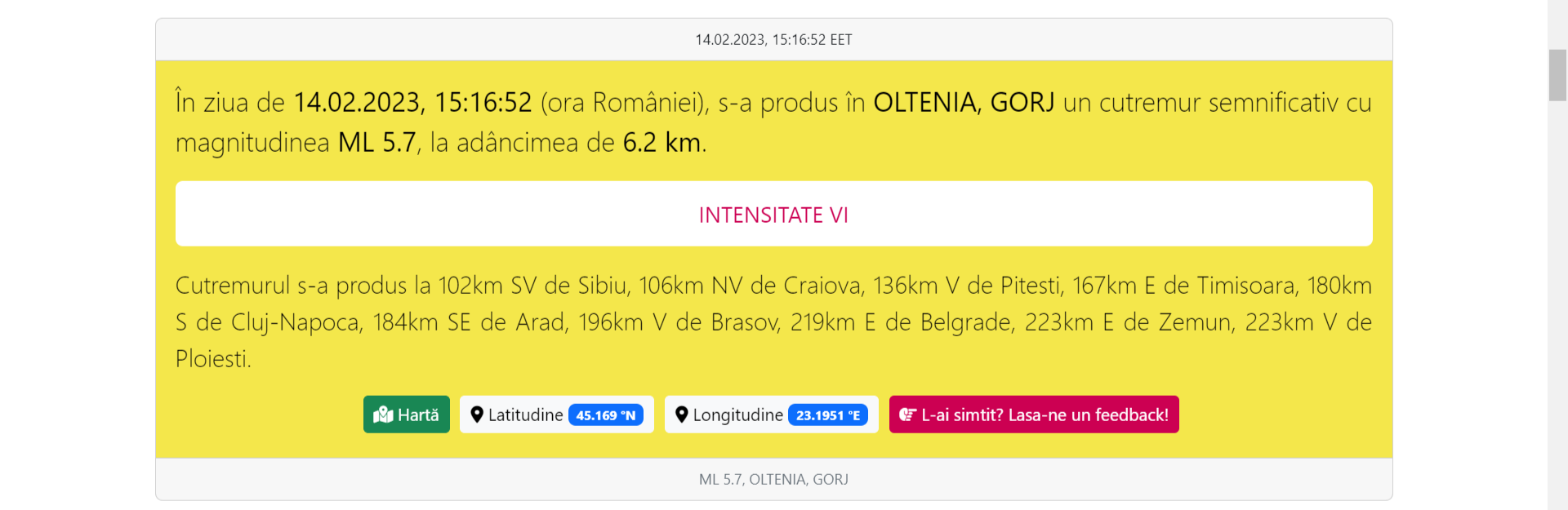This screenshot has width=1568, height=510.
Task: Select the 23.1951 °E longitude badge
Action: pyautogui.click(x=827, y=415)
